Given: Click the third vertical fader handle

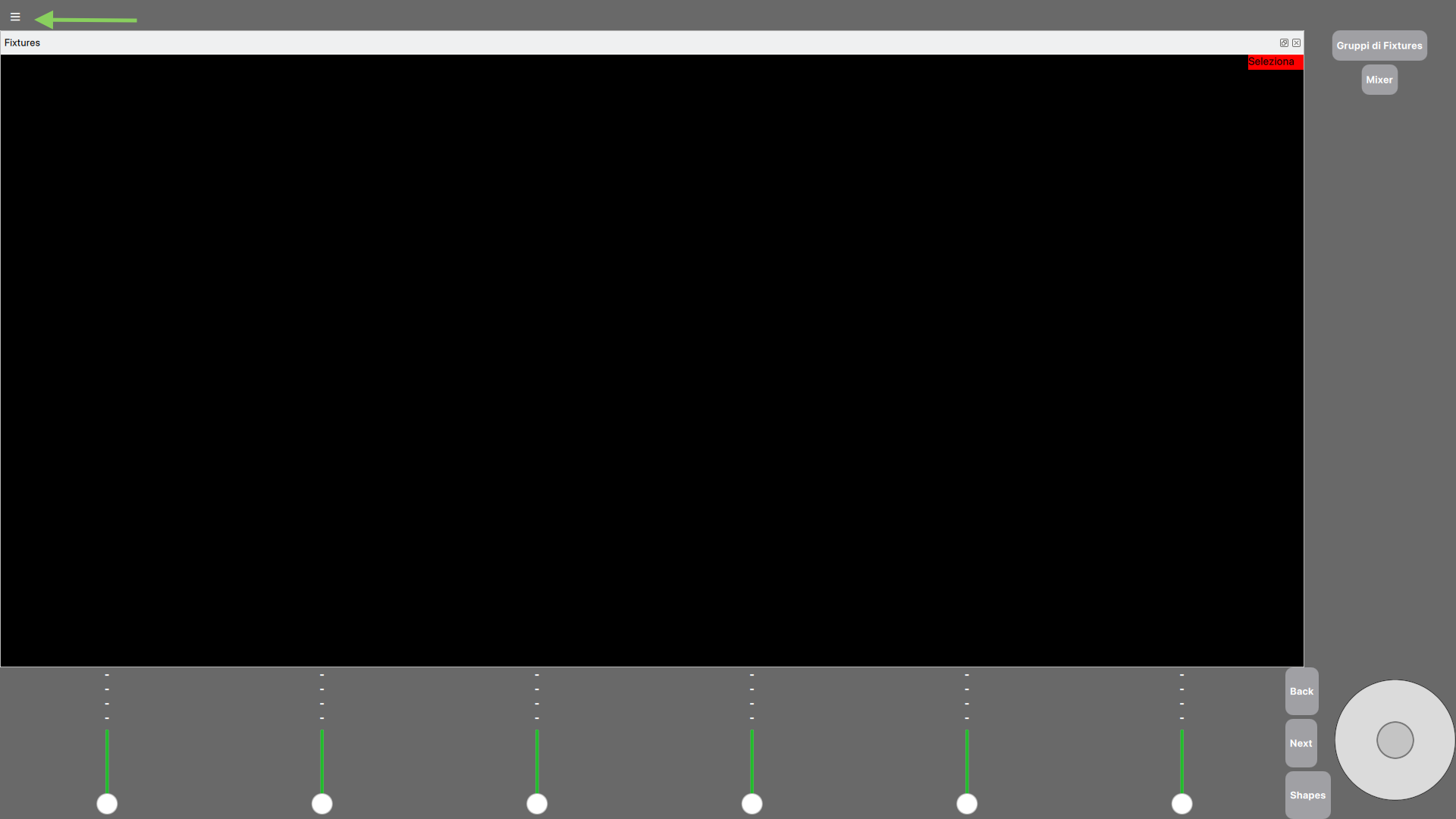Looking at the screenshot, I should tap(537, 804).
